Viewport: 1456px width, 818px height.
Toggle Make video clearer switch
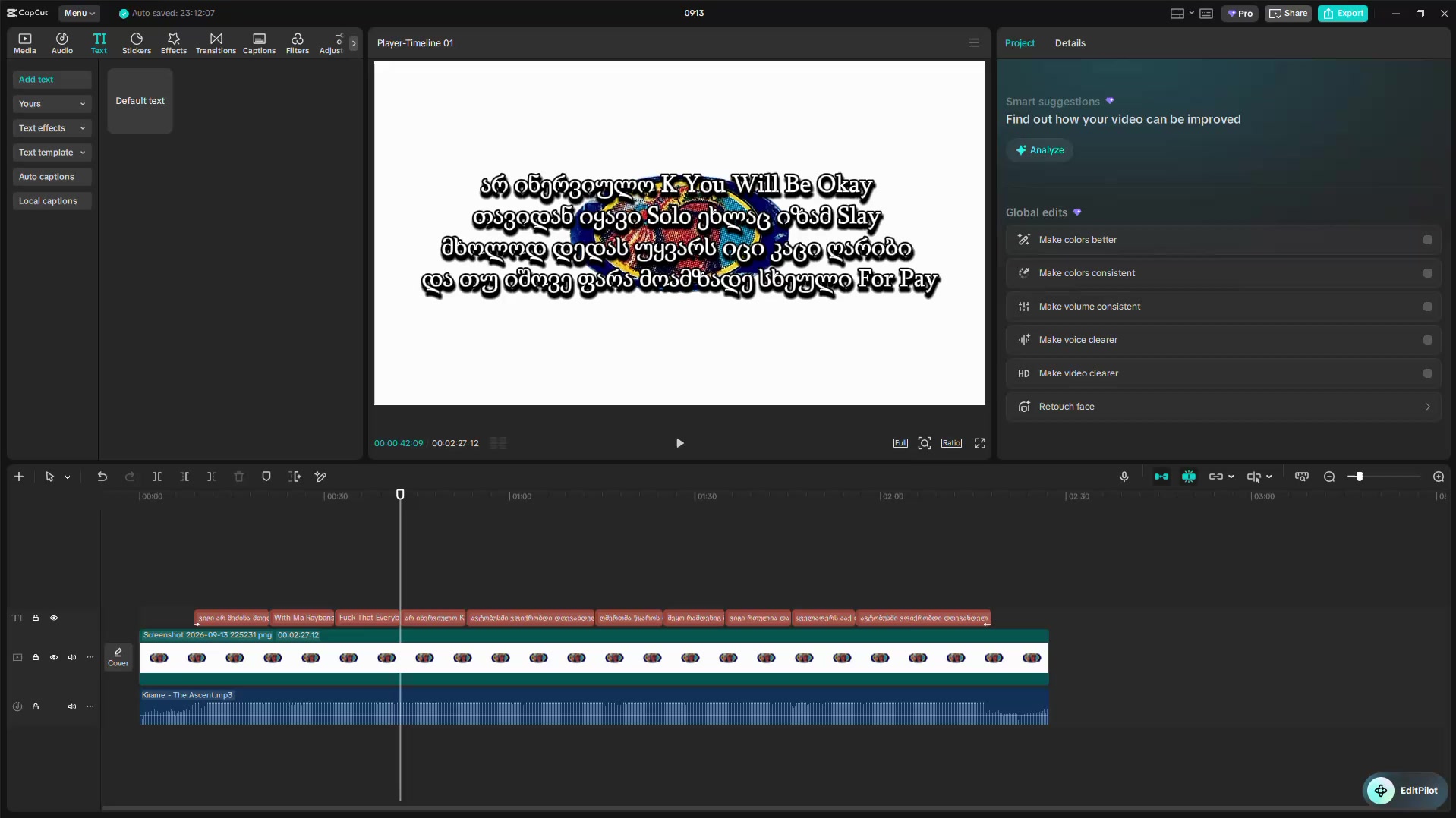[1428, 373]
